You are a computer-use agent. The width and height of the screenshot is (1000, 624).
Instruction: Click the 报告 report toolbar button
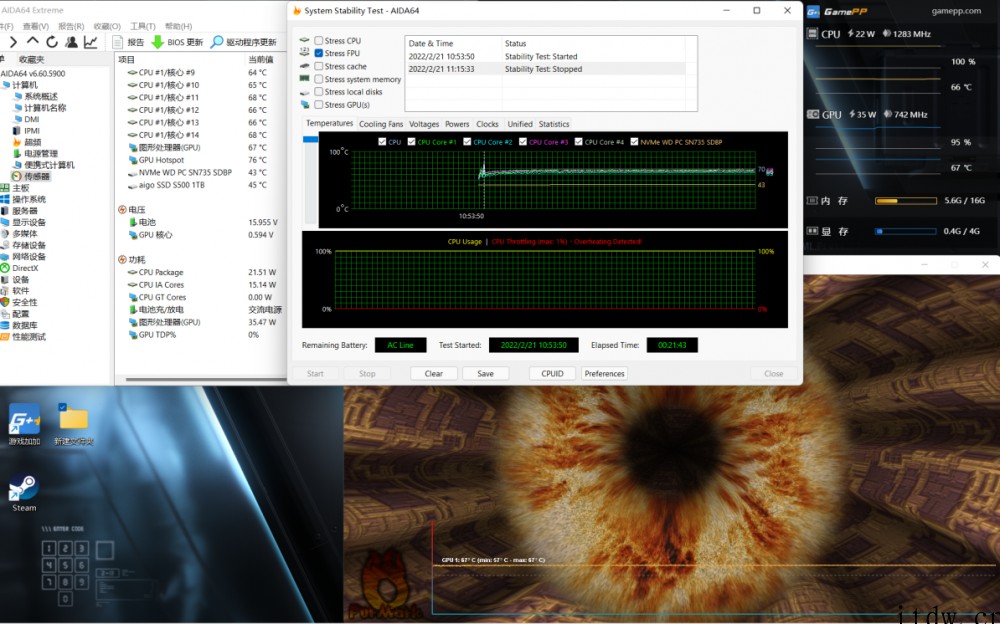[128, 42]
